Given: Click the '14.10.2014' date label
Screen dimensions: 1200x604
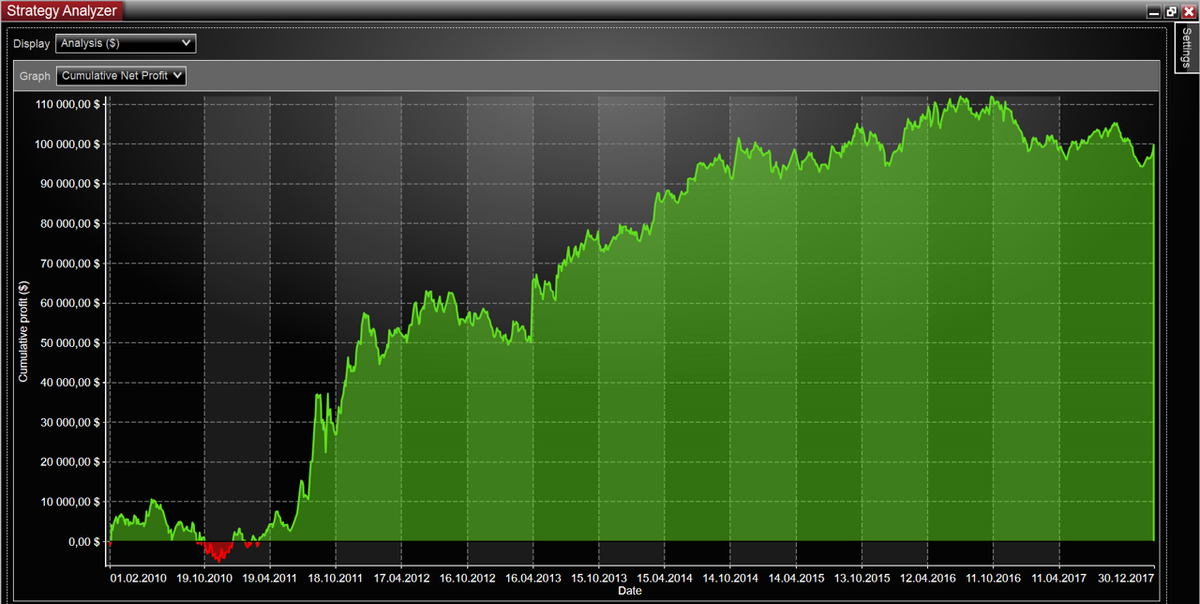Looking at the screenshot, I should point(730,578).
